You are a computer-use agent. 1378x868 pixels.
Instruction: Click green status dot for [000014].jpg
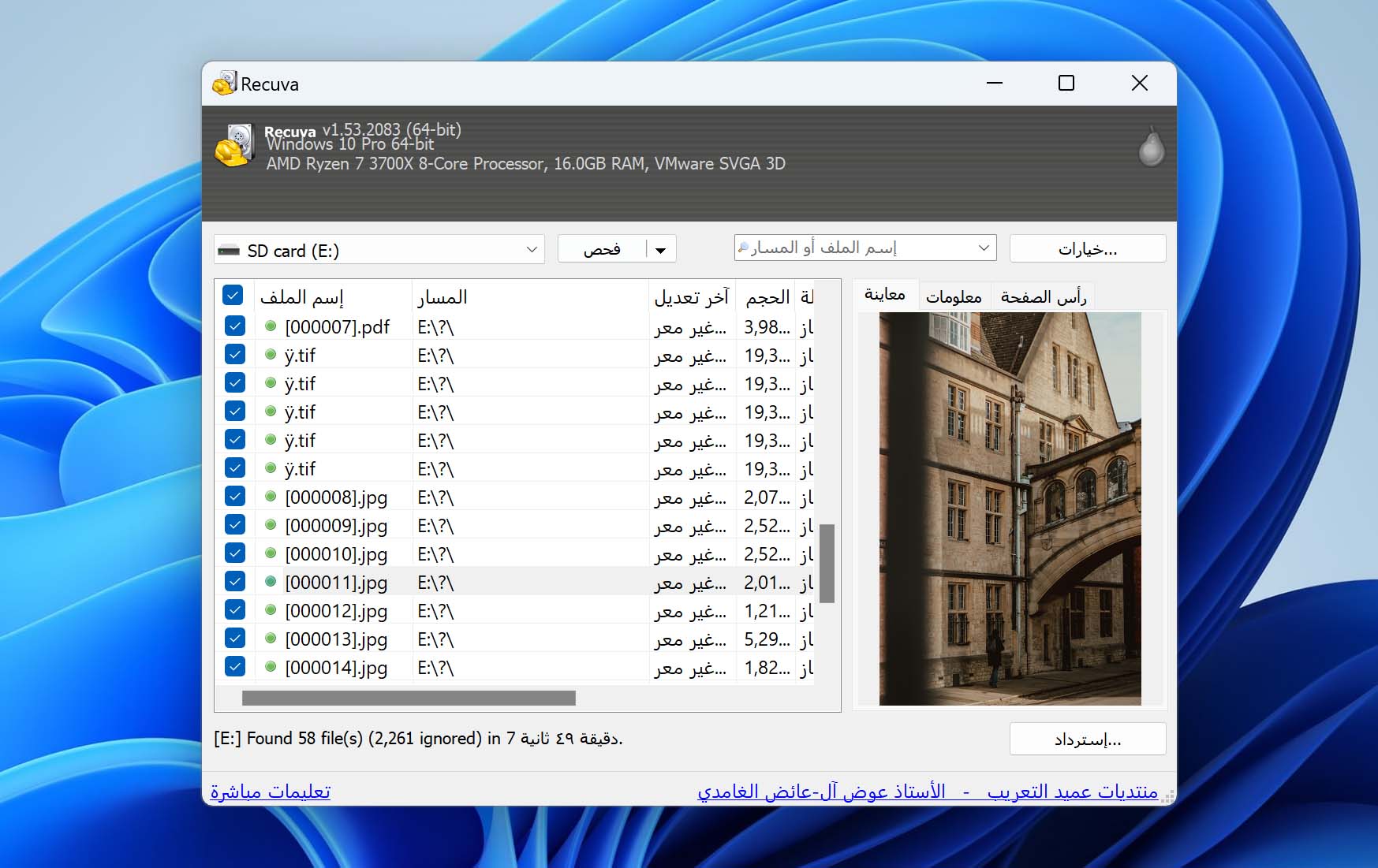click(271, 666)
